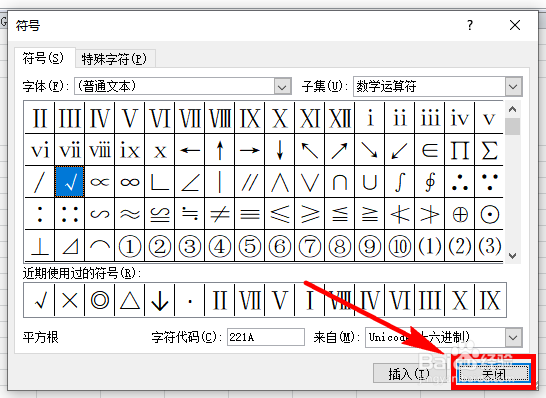The image size is (546, 398).
Task: Click the 插入(I) insert button
Action: coord(409,374)
